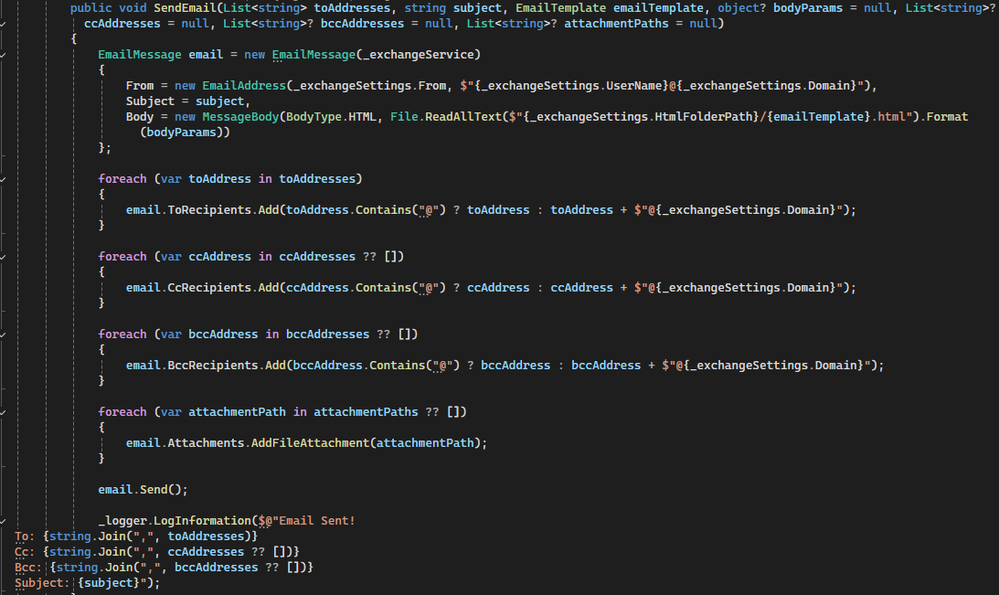The height and width of the screenshot is (595, 999).
Task: Collapse the EmailMessage email initializer fold chevron
Action: [x=3, y=55]
